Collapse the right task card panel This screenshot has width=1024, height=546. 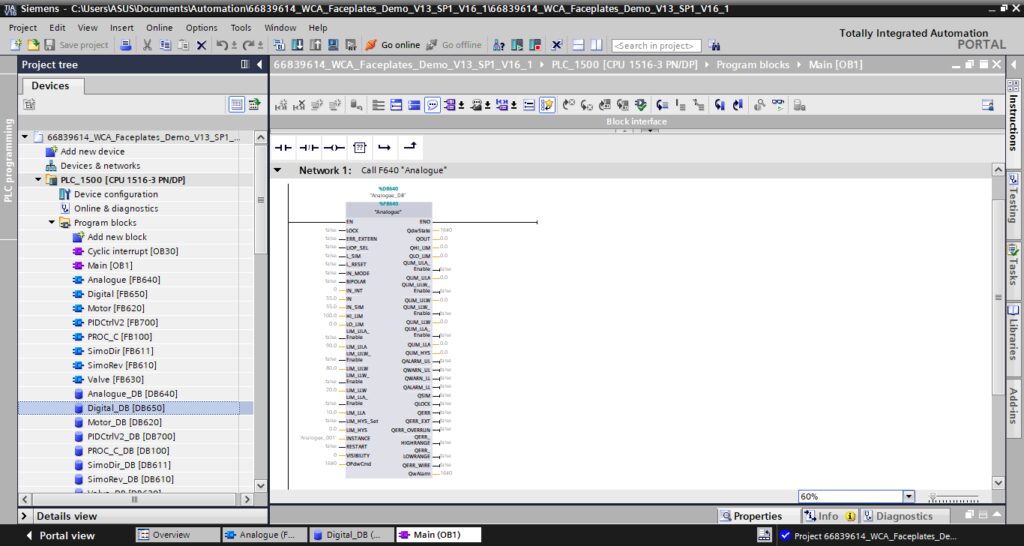1014,65
